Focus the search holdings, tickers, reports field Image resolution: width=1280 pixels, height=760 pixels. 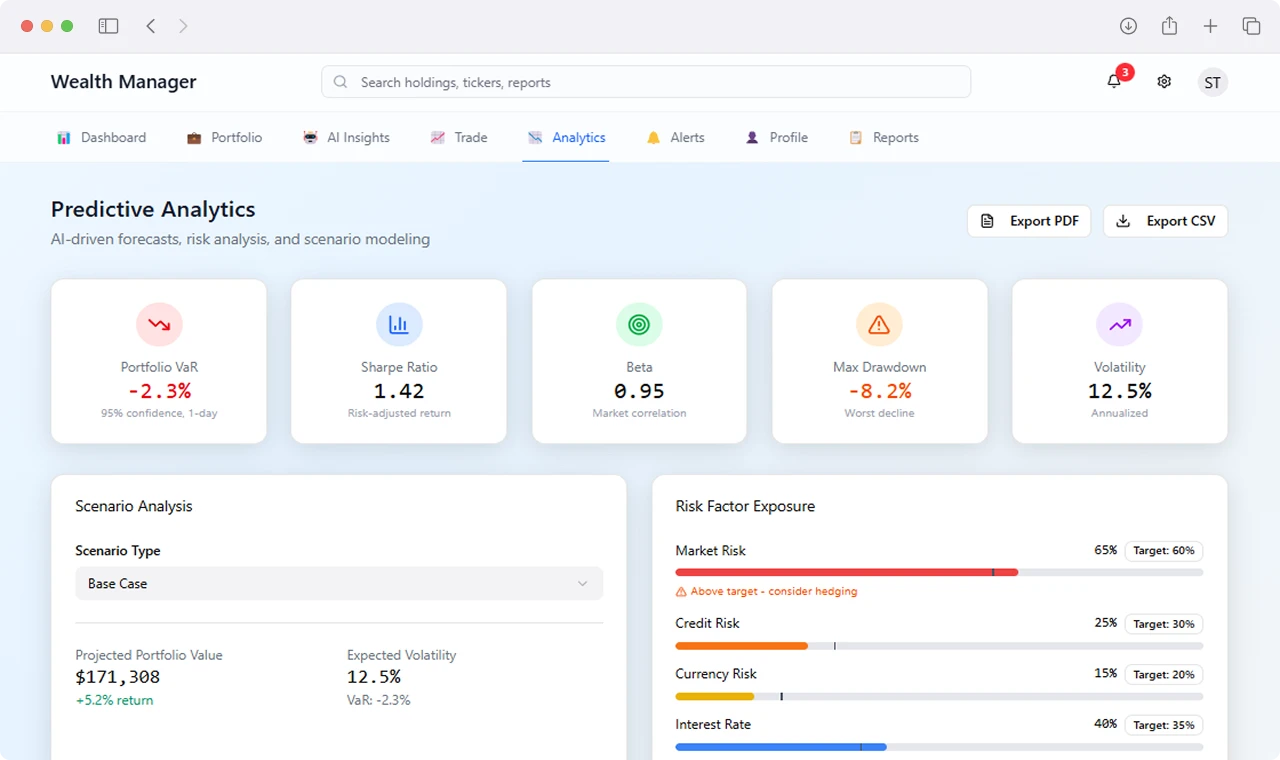(x=646, y=82)
